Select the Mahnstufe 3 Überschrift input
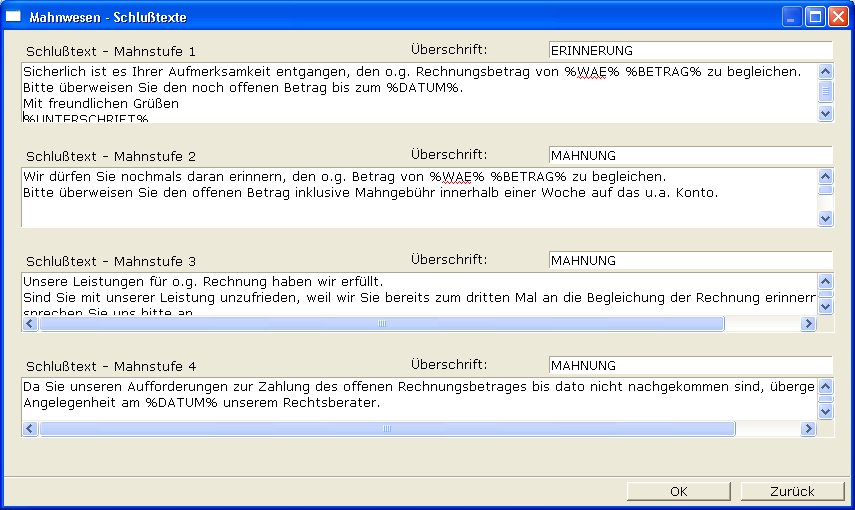 pyautogui.click(x=690, y=260)
